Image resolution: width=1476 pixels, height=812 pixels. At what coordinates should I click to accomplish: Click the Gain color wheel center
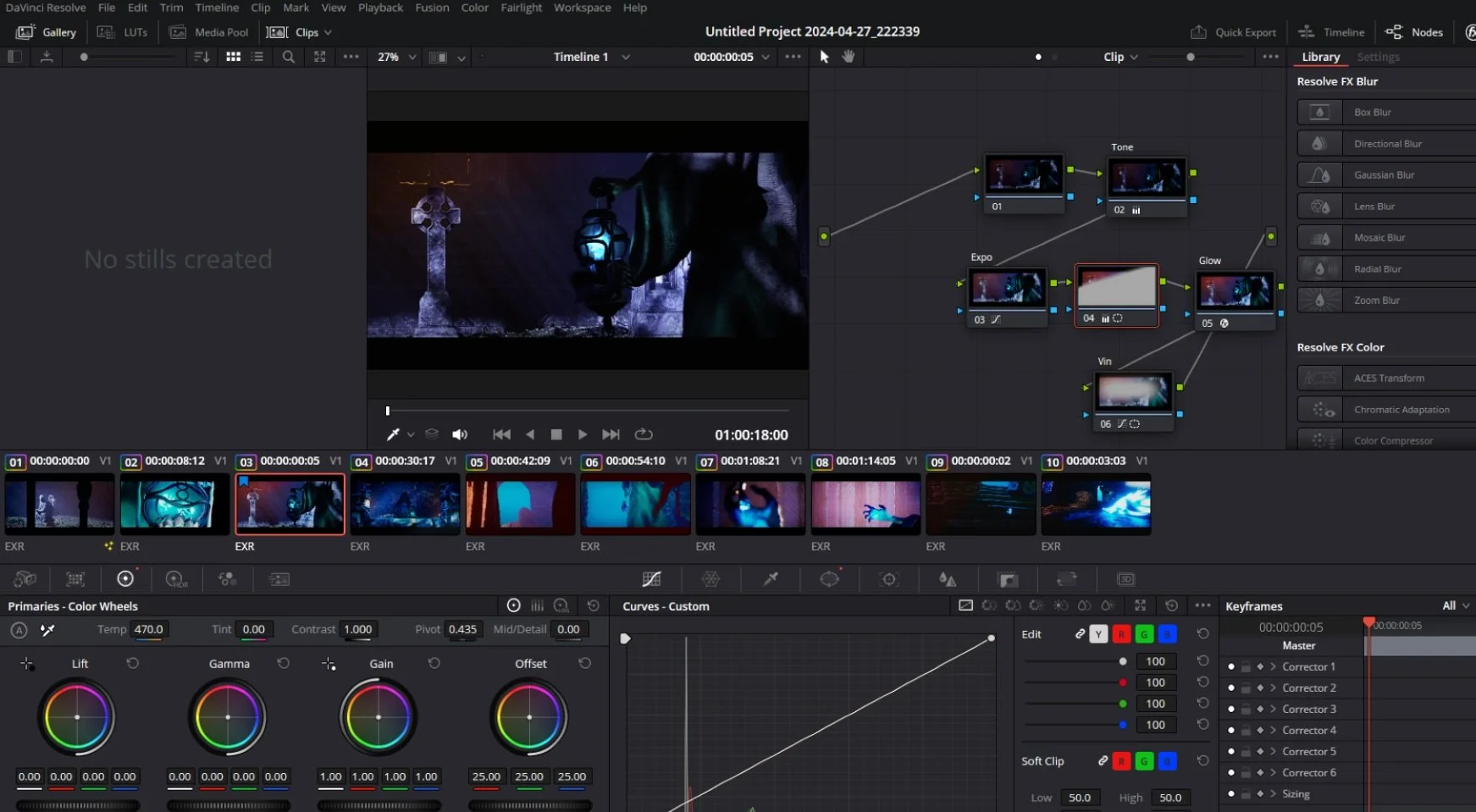pyautogui.click(x=379, y=717)
